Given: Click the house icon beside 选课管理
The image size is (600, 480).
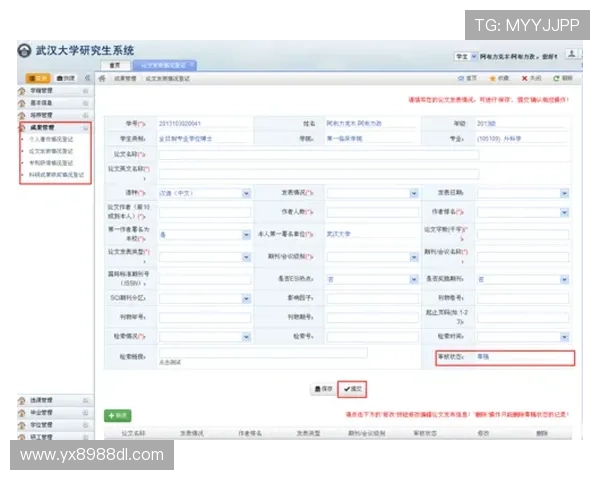Looking at the screenshot, I should (x=22, y=400).
